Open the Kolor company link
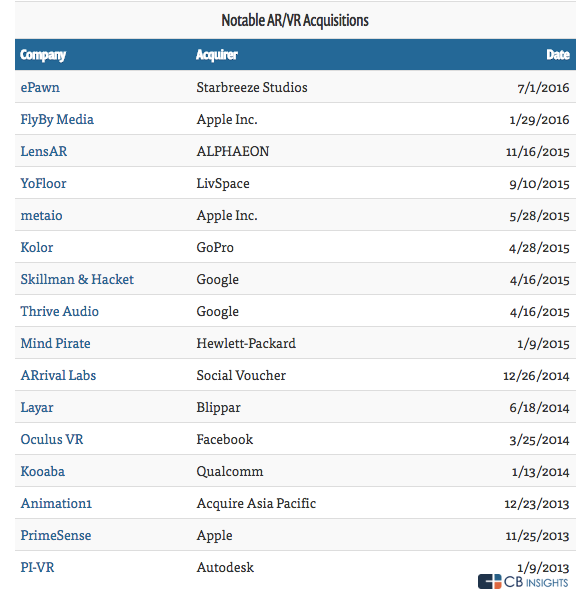The image size is (588, 610). click(x=37, y=247)
